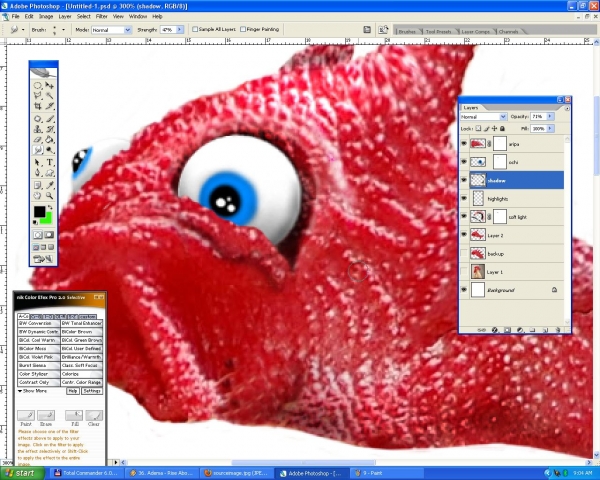Select the Eraser tool
The image size is (600, 480).
coord(38,140)
